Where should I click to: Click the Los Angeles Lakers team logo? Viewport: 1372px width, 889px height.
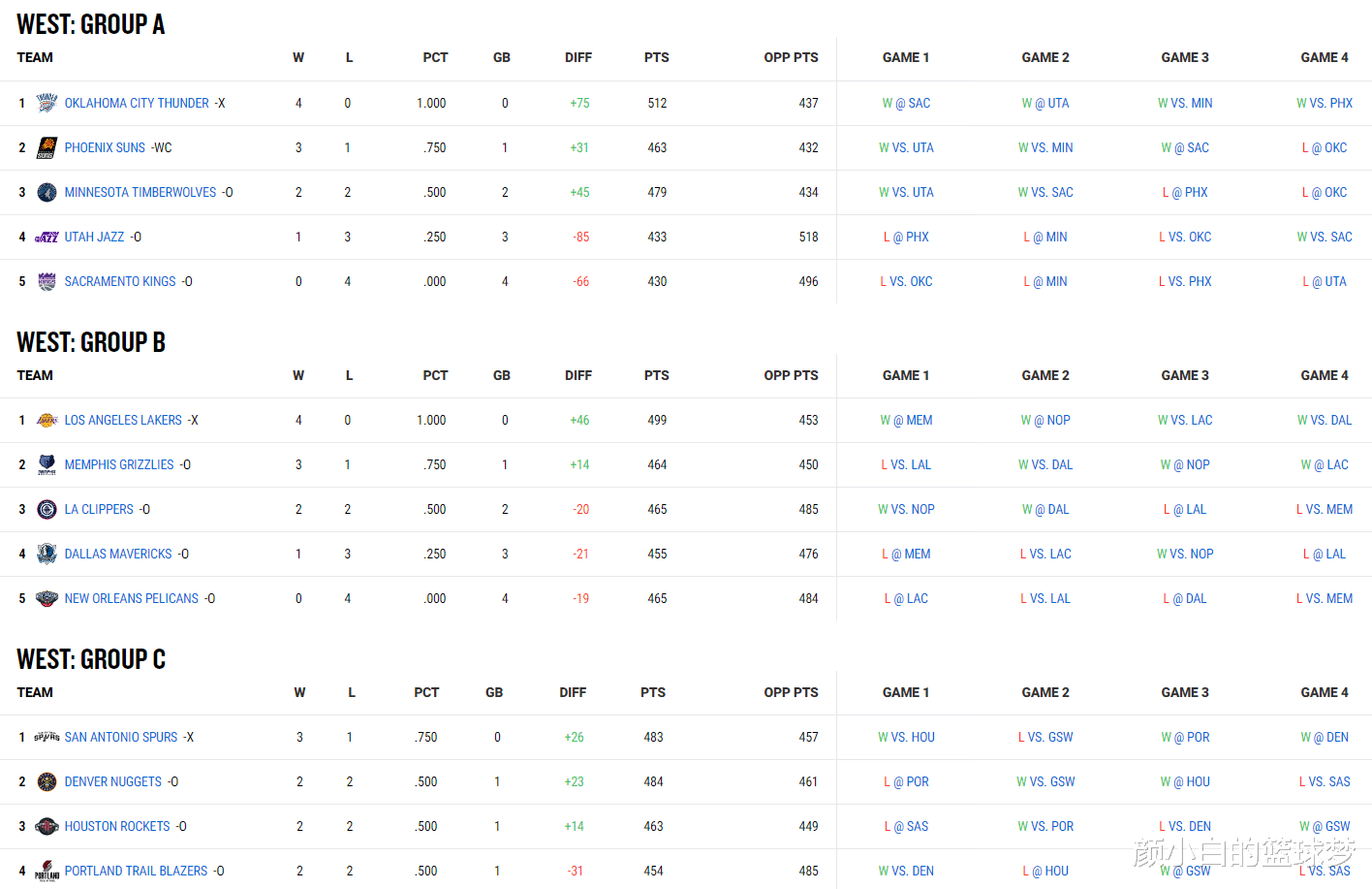(x=47, y=420)
